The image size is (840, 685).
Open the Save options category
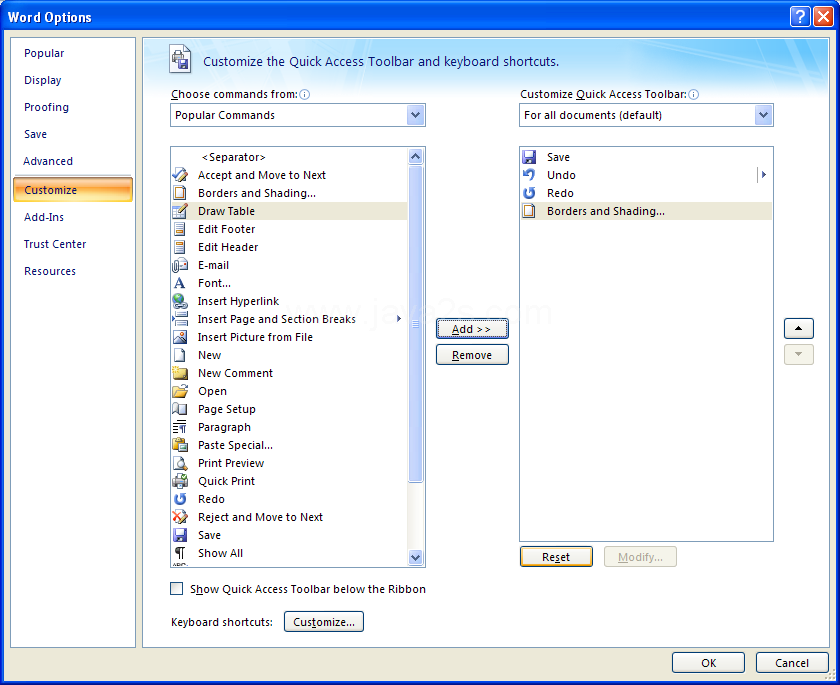pos(35,134)
